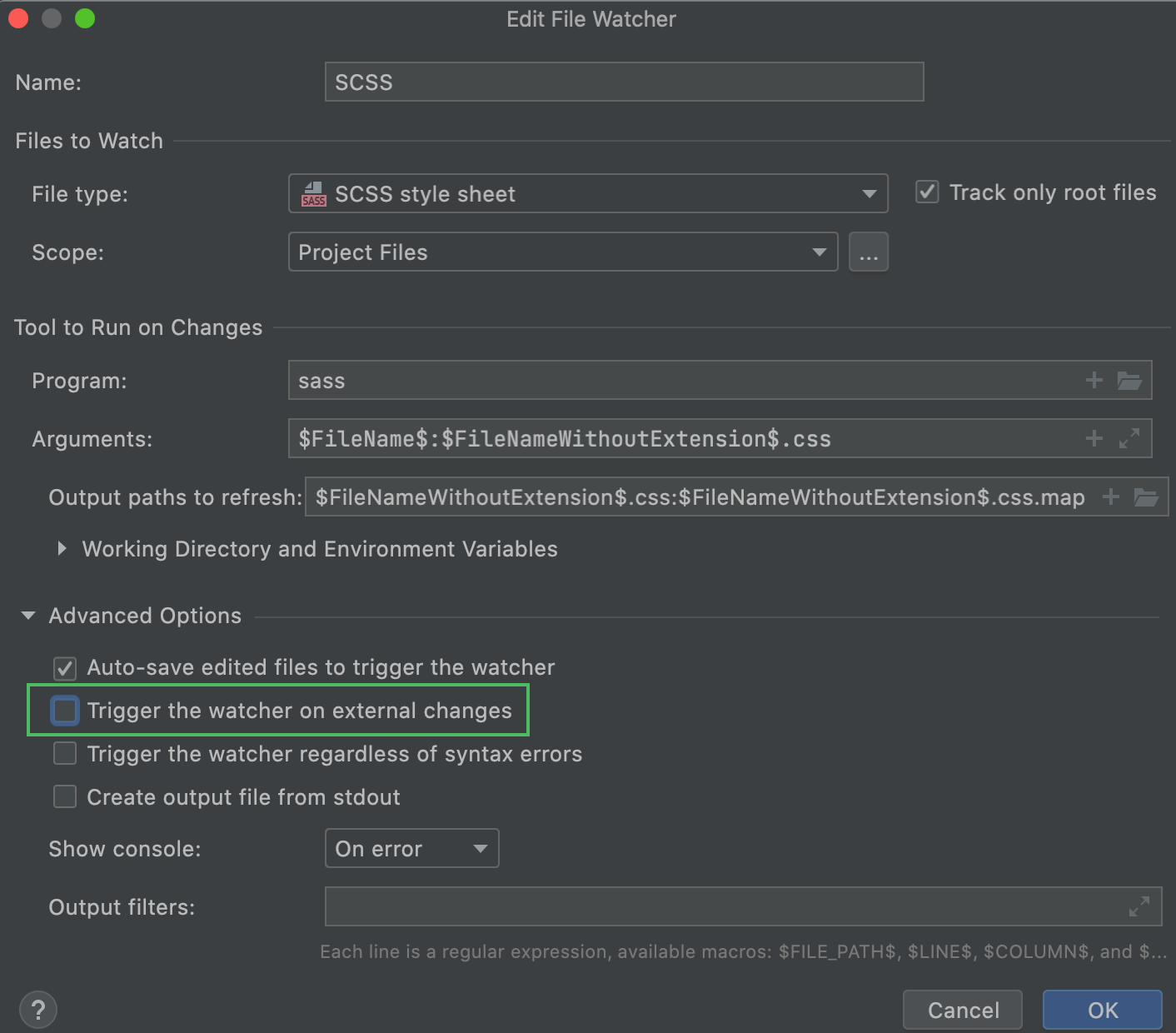Image resolution: width=1176 pixels, height=1033 pixels.
Task: Check Trigger the watcher regardless of syntax errors
Action: (x=64, y=753)
